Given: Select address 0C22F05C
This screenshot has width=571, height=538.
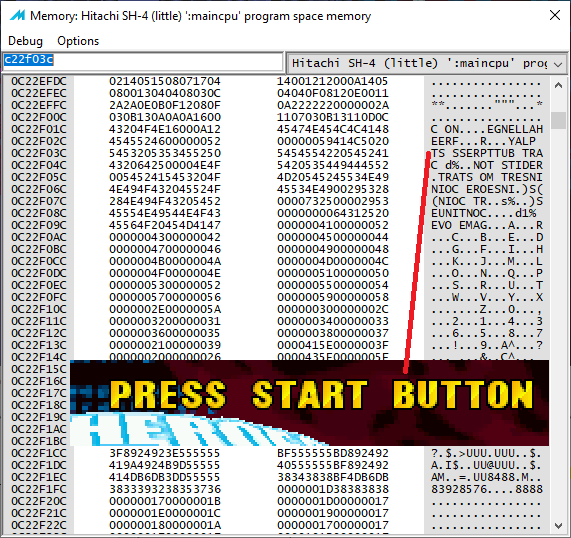Looking at the screenshot, I should point(39,177).
